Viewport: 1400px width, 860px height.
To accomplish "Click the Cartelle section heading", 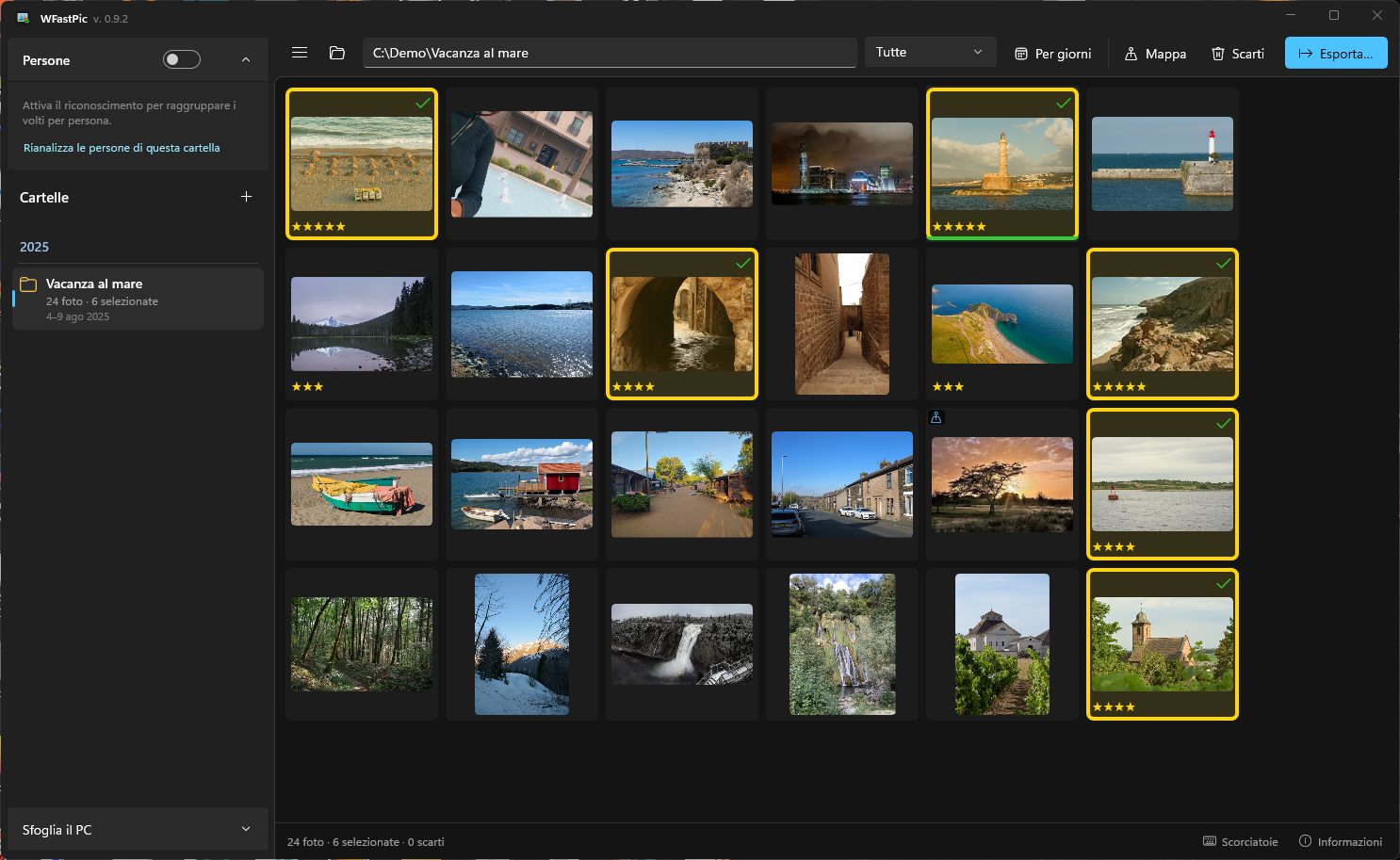I will pos(44,197).
